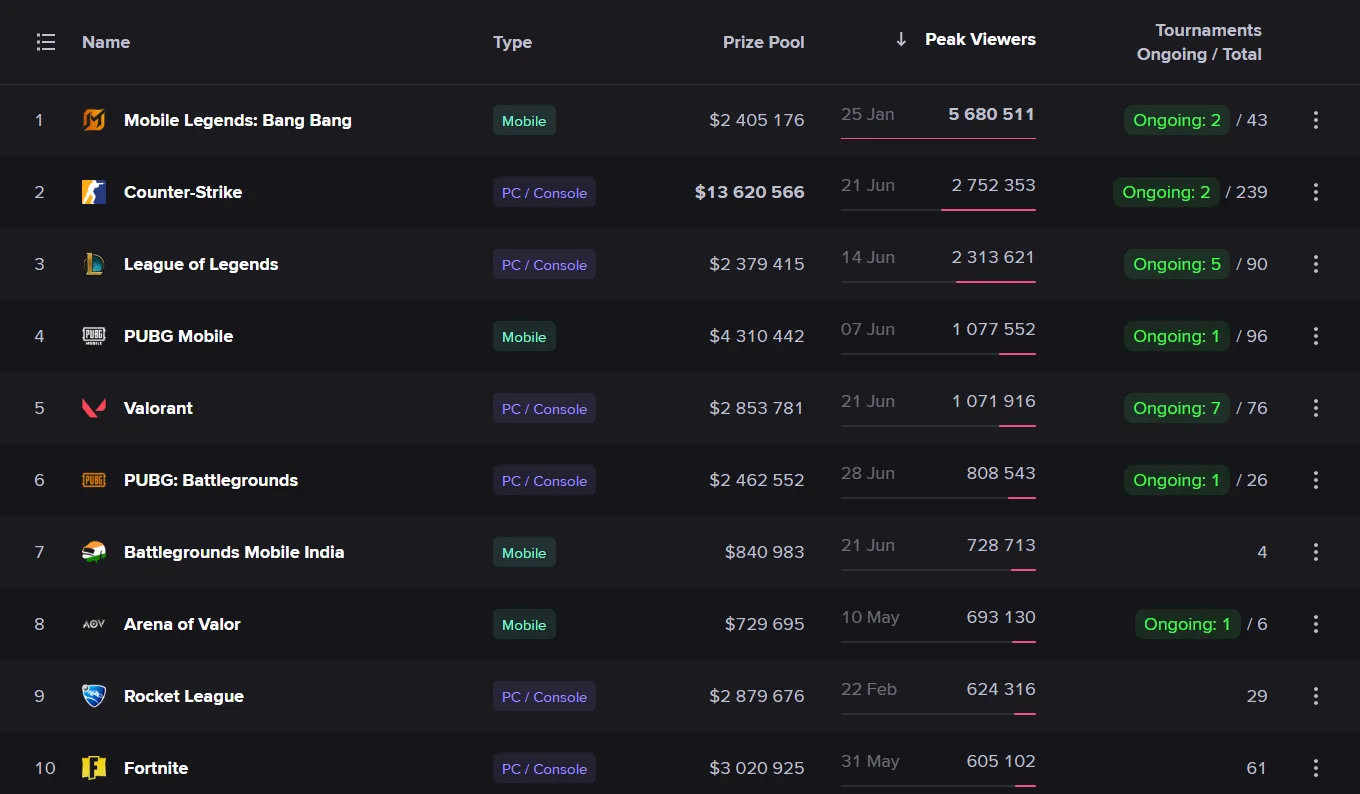
Task: Open the PUBG Mobile game page
Action: tap(178, 336)
